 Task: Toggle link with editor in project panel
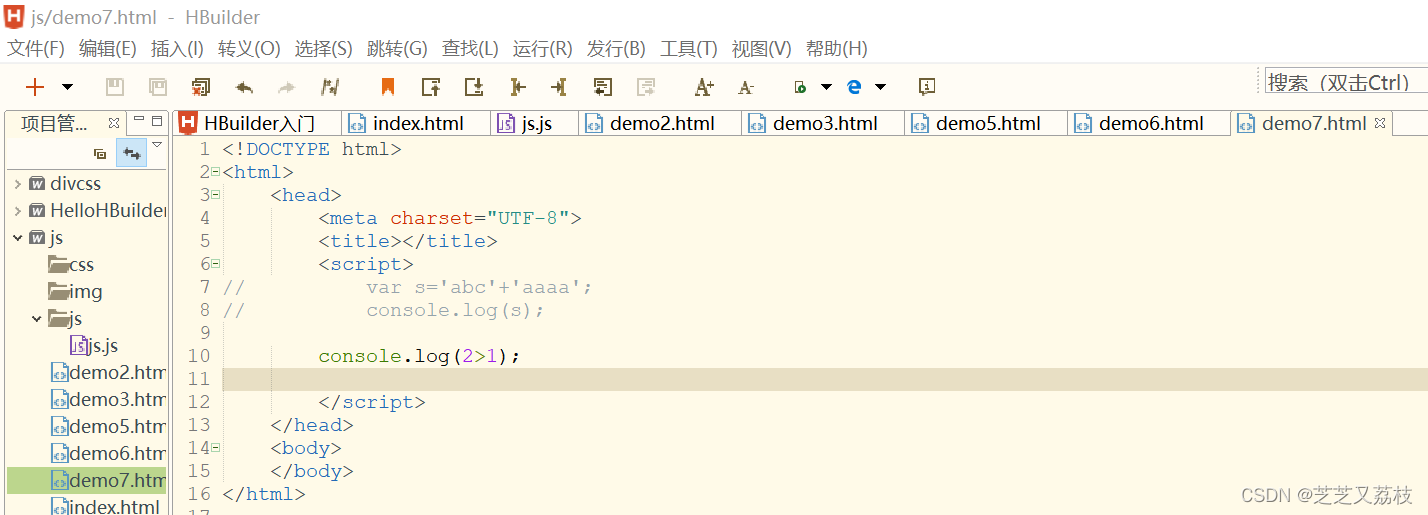(131, 153)
